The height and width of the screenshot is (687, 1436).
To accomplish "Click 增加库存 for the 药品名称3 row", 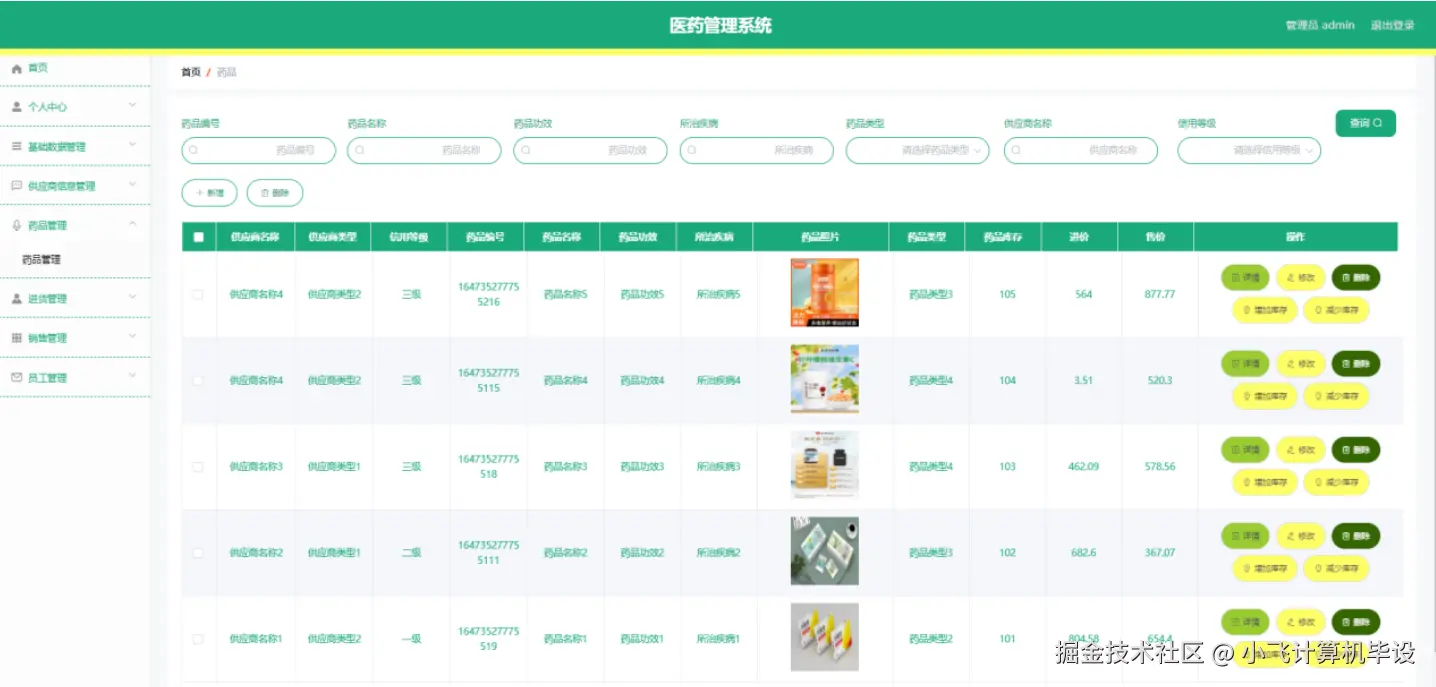I will point(1264,483).
